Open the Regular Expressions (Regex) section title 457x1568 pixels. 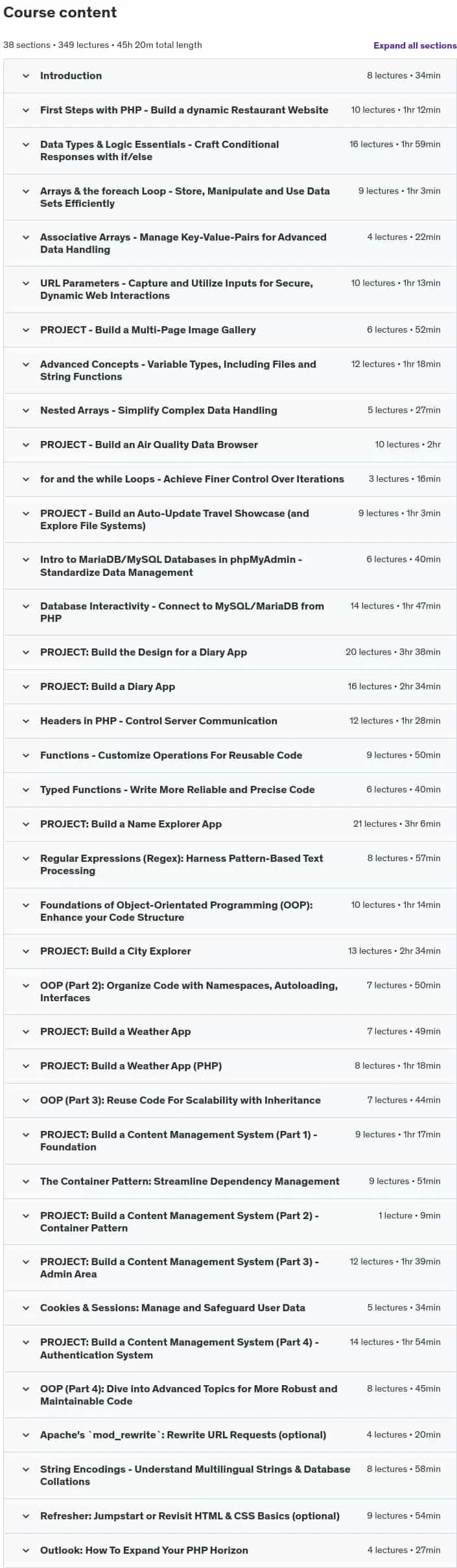[182, 864]
